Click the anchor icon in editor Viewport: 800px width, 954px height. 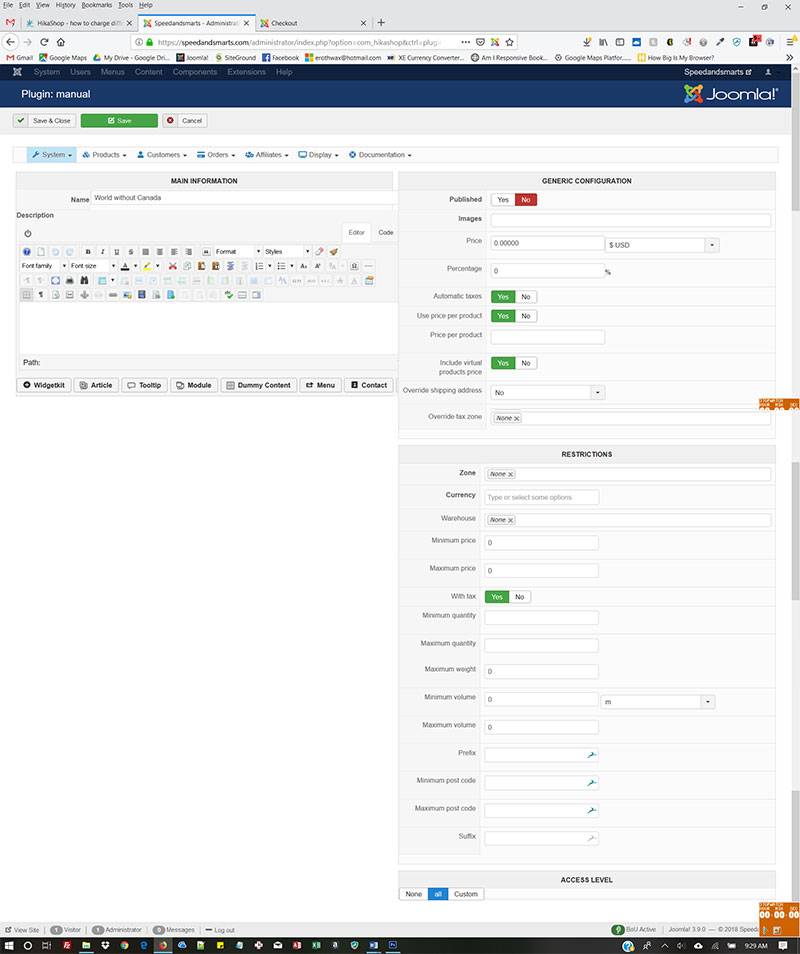tap(84, 295)
